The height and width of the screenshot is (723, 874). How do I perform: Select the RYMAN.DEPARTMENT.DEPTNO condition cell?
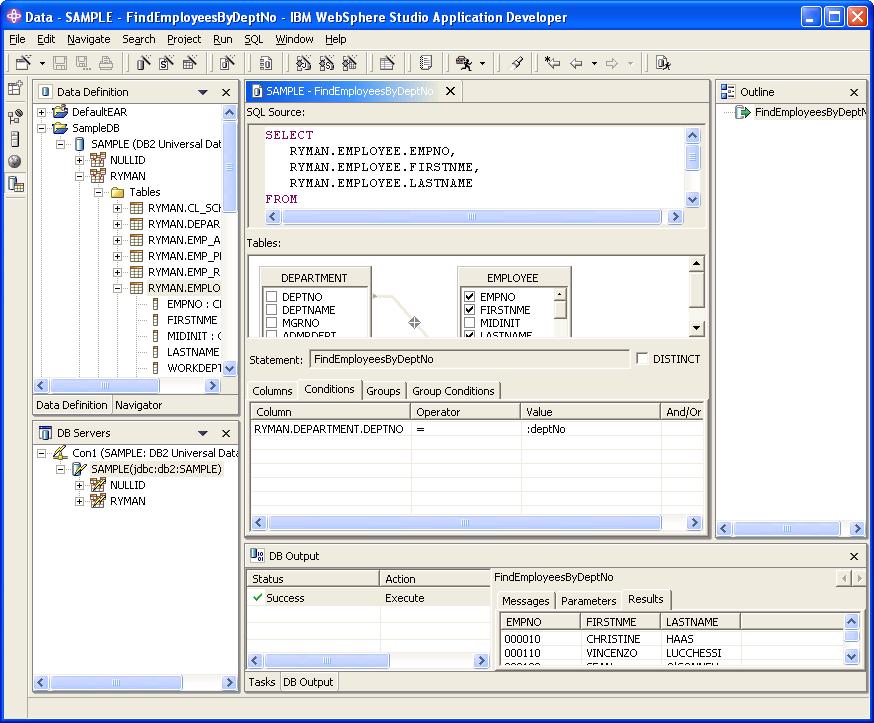331,429
